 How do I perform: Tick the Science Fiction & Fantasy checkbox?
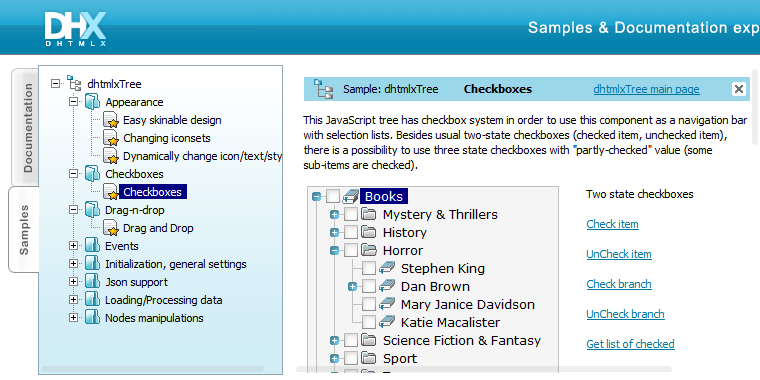coord(351,341)
